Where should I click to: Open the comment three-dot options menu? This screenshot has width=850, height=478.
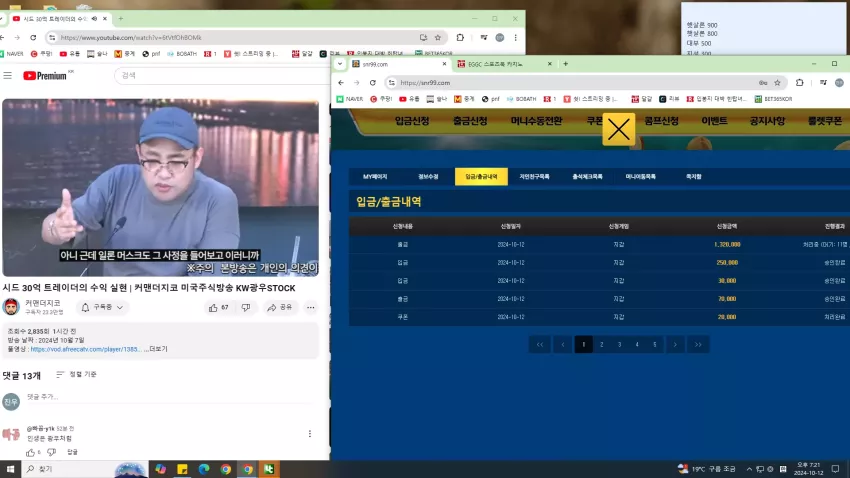click(310, 434)
